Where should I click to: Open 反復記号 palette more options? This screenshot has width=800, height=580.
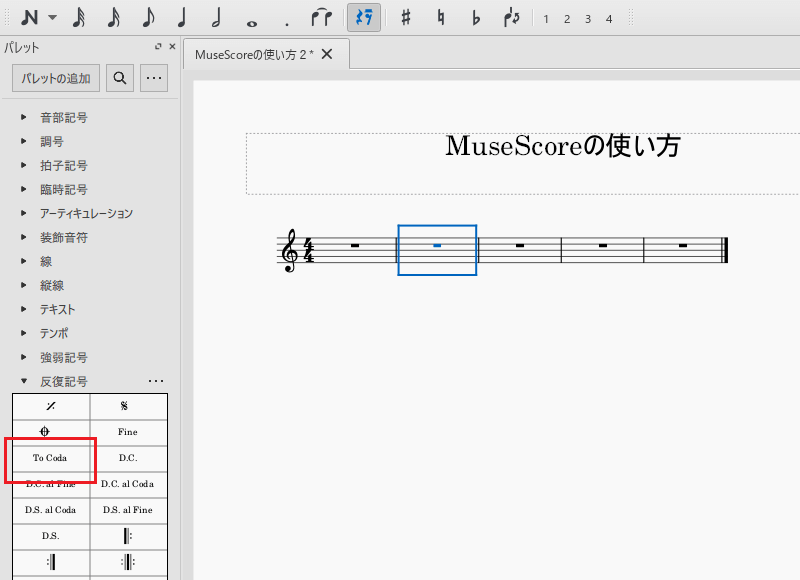click(x=156, y=381)
